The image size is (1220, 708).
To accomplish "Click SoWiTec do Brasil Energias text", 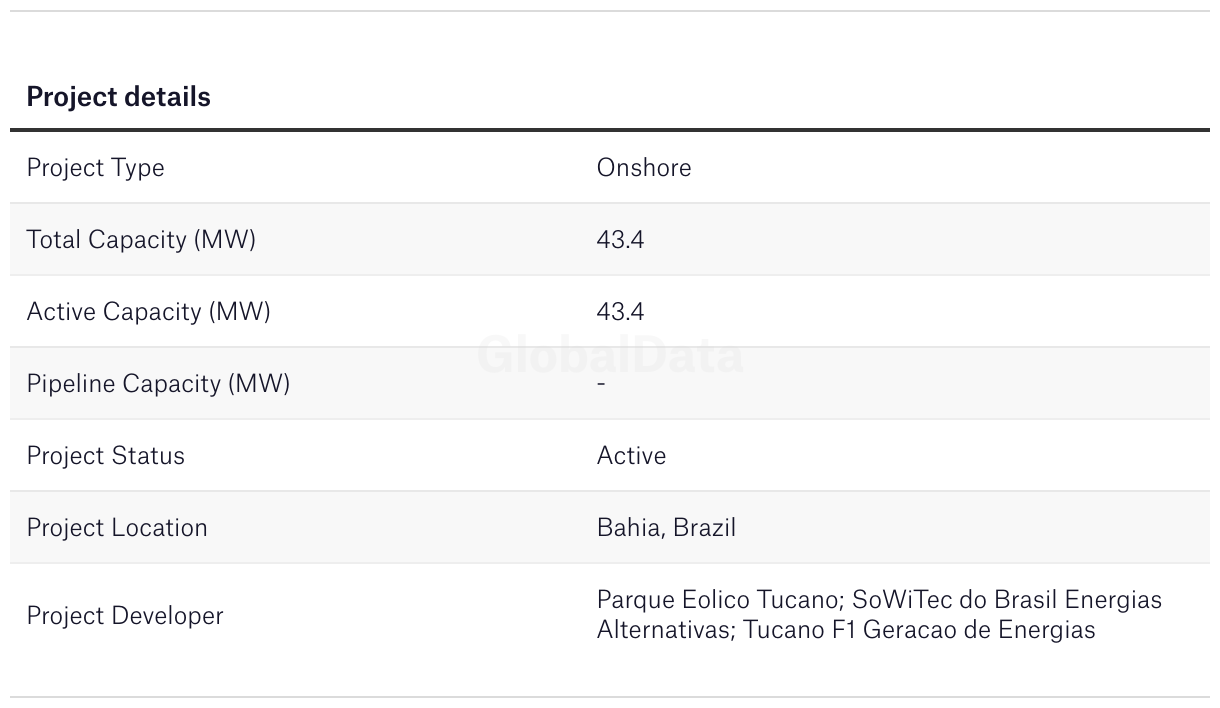I will (1008, 600).
